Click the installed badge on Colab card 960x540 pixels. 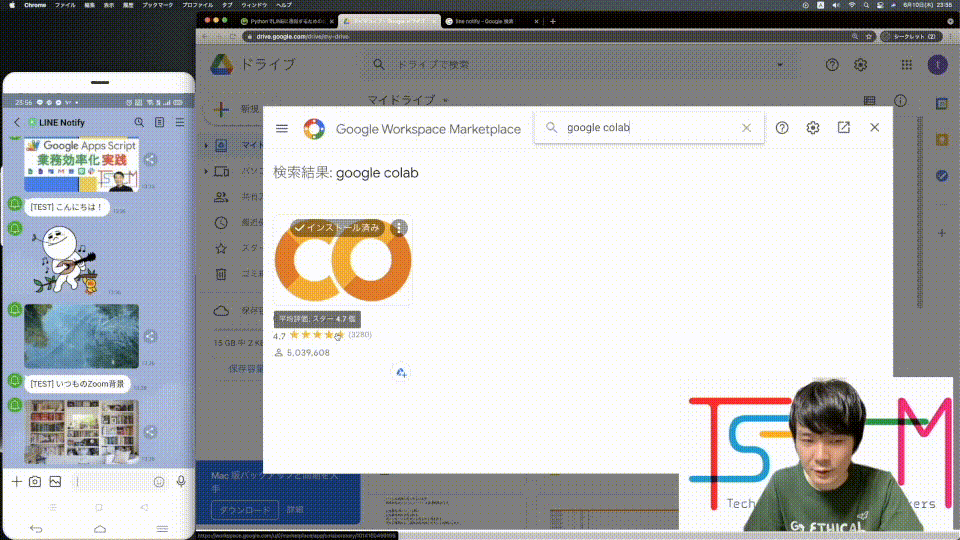coord(337,228)
